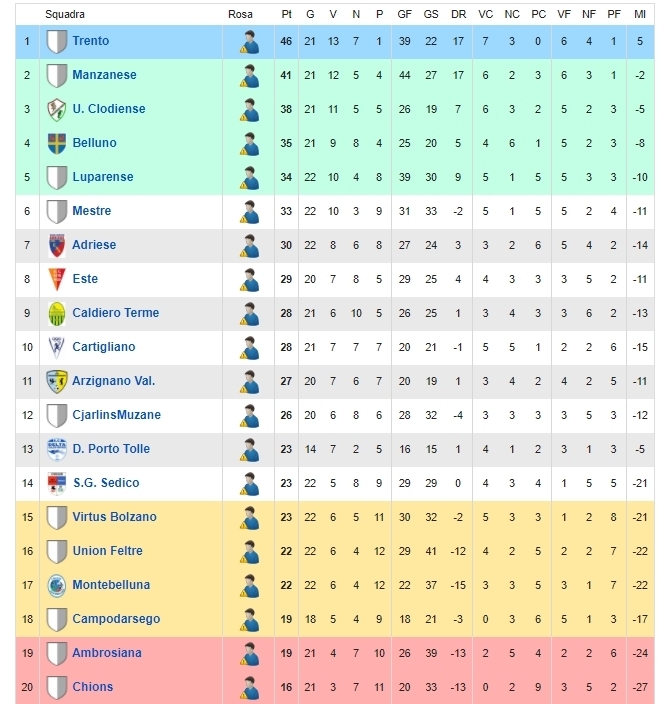The height and width of the screenshot is (704, 665).
Task: Open the CjarlinsMuzane team page
Action: (x=116, y=414)
